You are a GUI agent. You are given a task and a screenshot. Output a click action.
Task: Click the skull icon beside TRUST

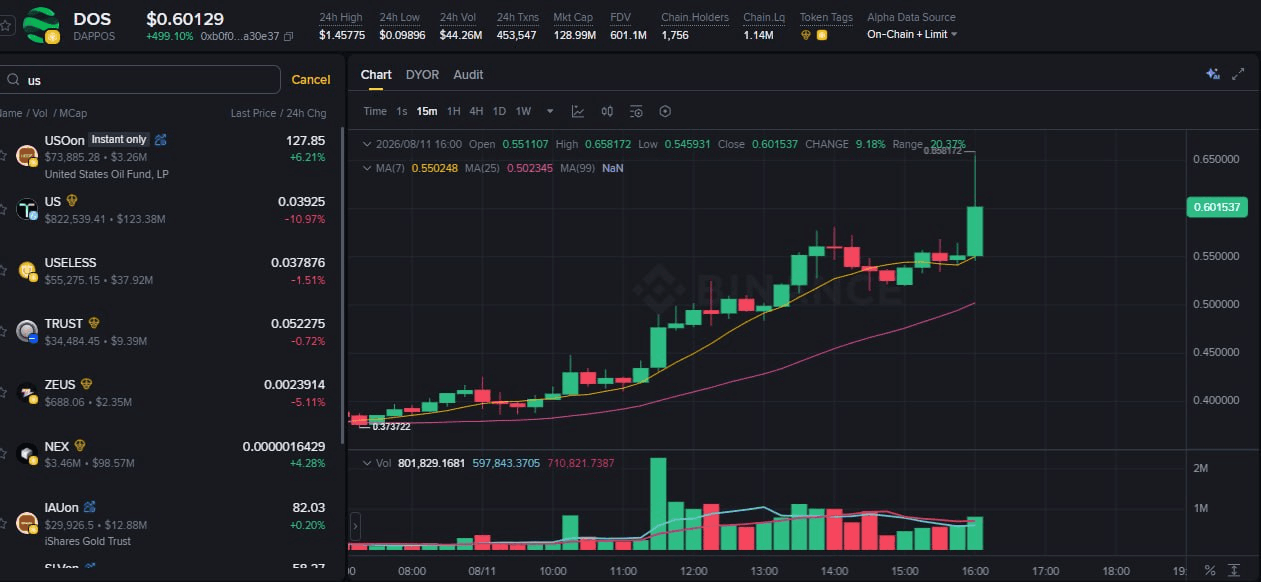94,323
